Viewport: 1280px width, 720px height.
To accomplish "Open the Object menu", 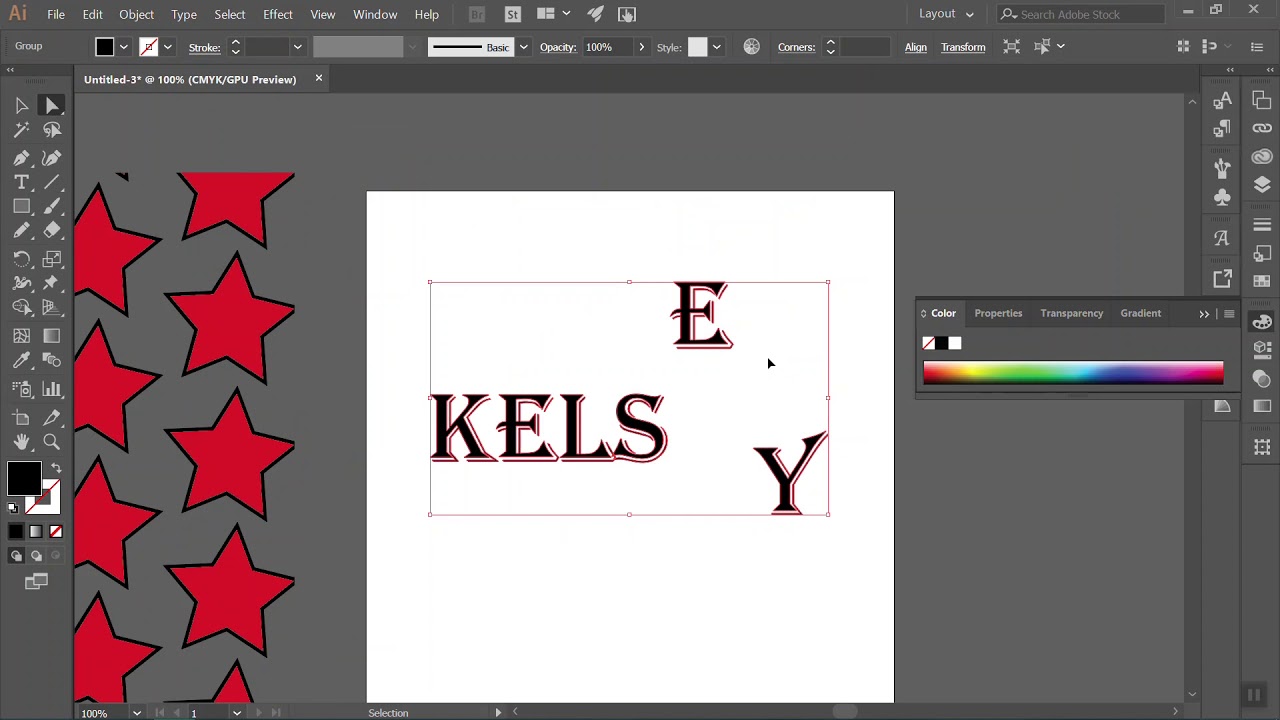I will tap(136, 14).
